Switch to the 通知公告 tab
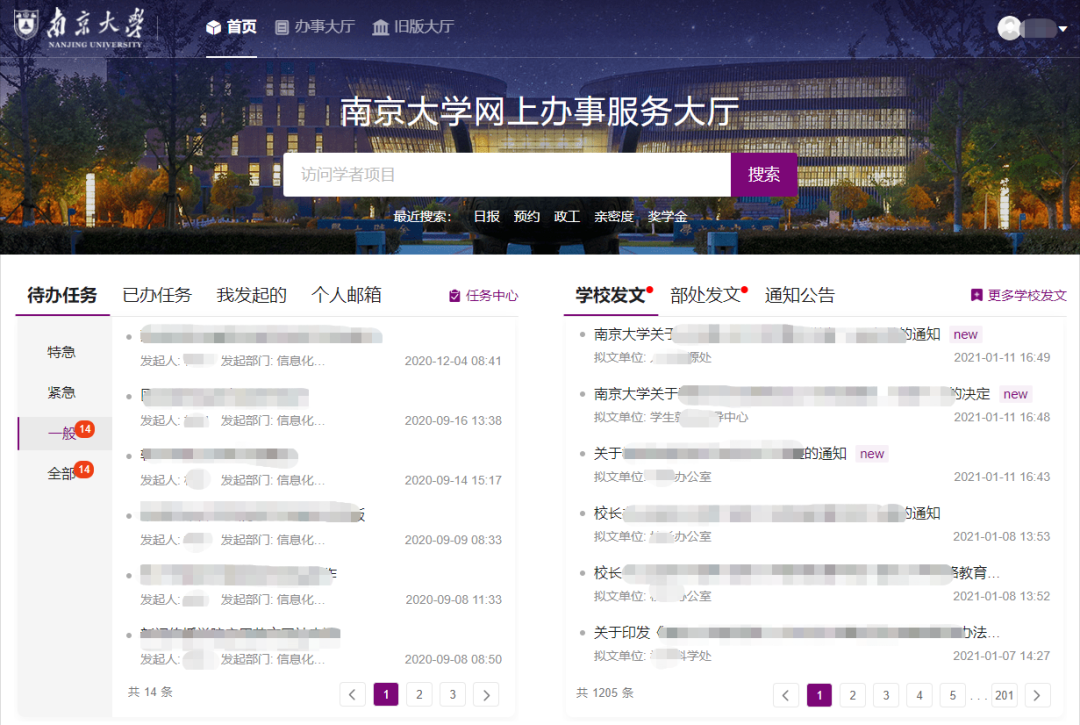Viewport: 1080px width, 725px height. coord(800,295)
